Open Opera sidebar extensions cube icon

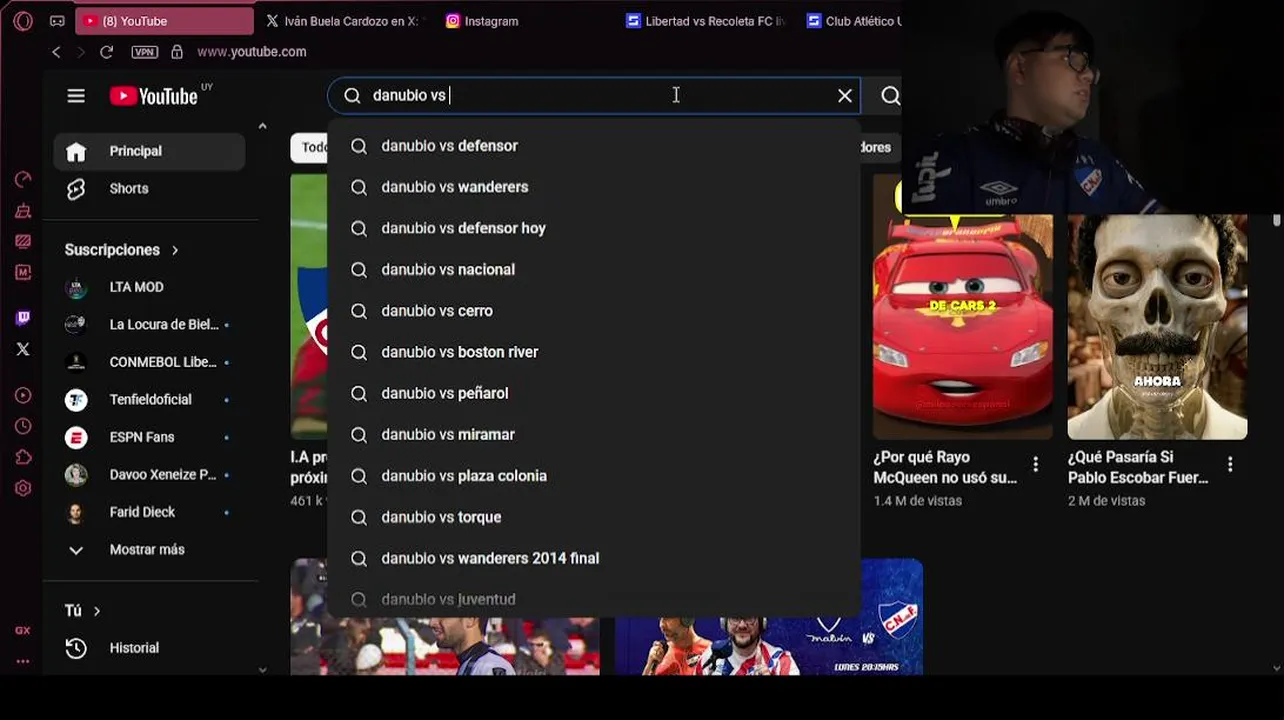[x=23, y=458]
